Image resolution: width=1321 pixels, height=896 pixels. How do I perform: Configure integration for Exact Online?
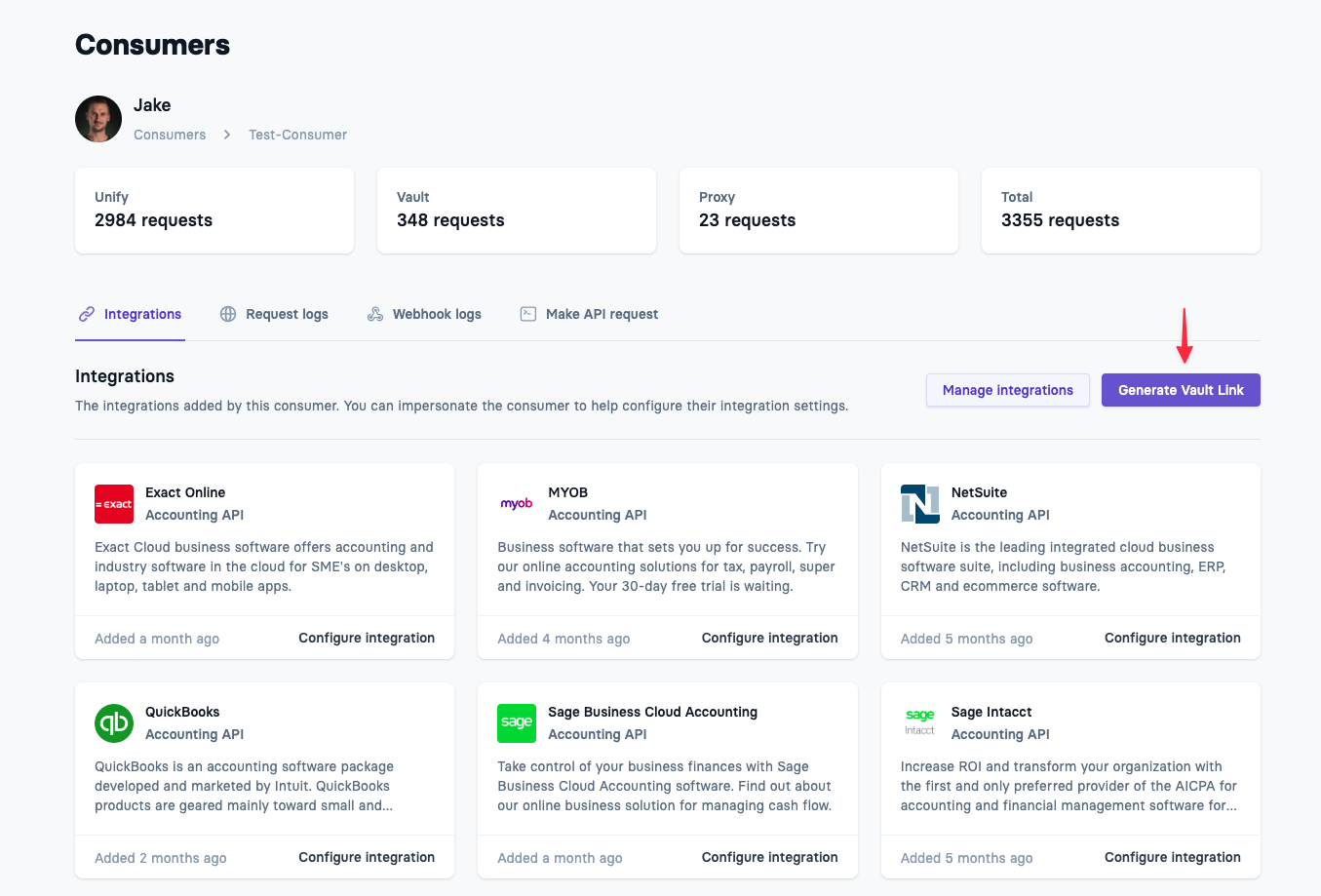coord(367,638)
